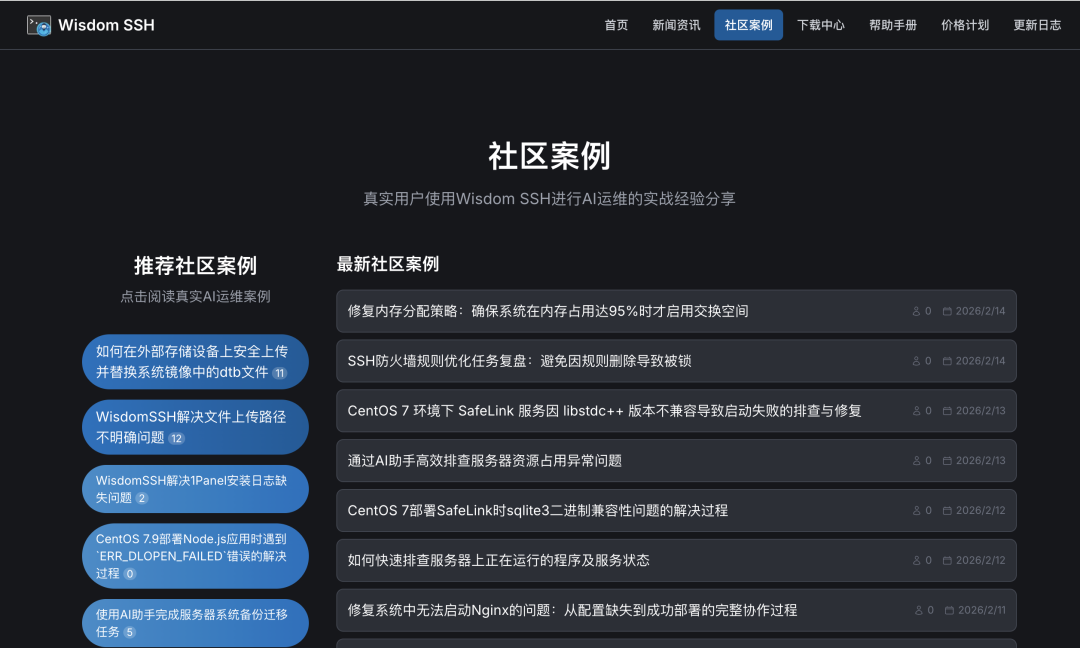Open the 帮助手册 nav item
This screenshot has width=1080, height=648.
[x=893, y=25]
